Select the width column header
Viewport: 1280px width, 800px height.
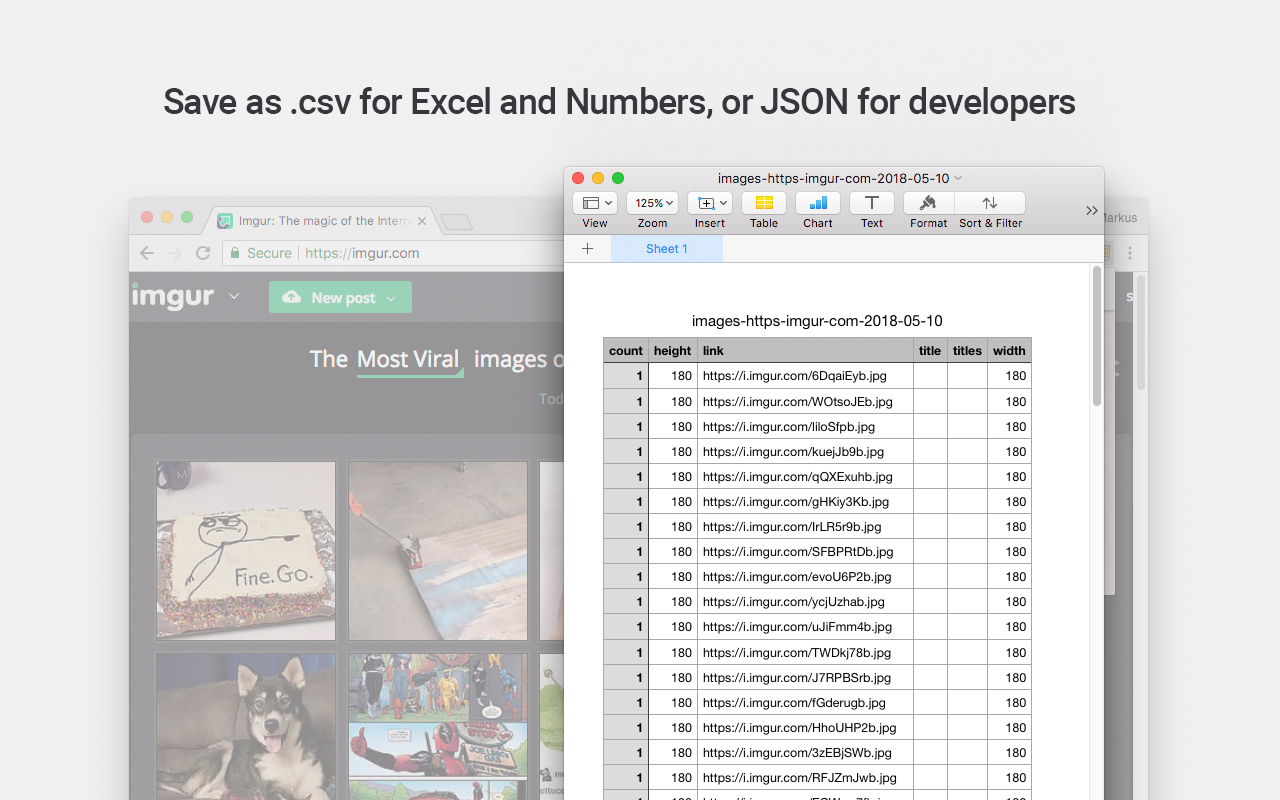pyautogui.click(x=1009, y=350)
